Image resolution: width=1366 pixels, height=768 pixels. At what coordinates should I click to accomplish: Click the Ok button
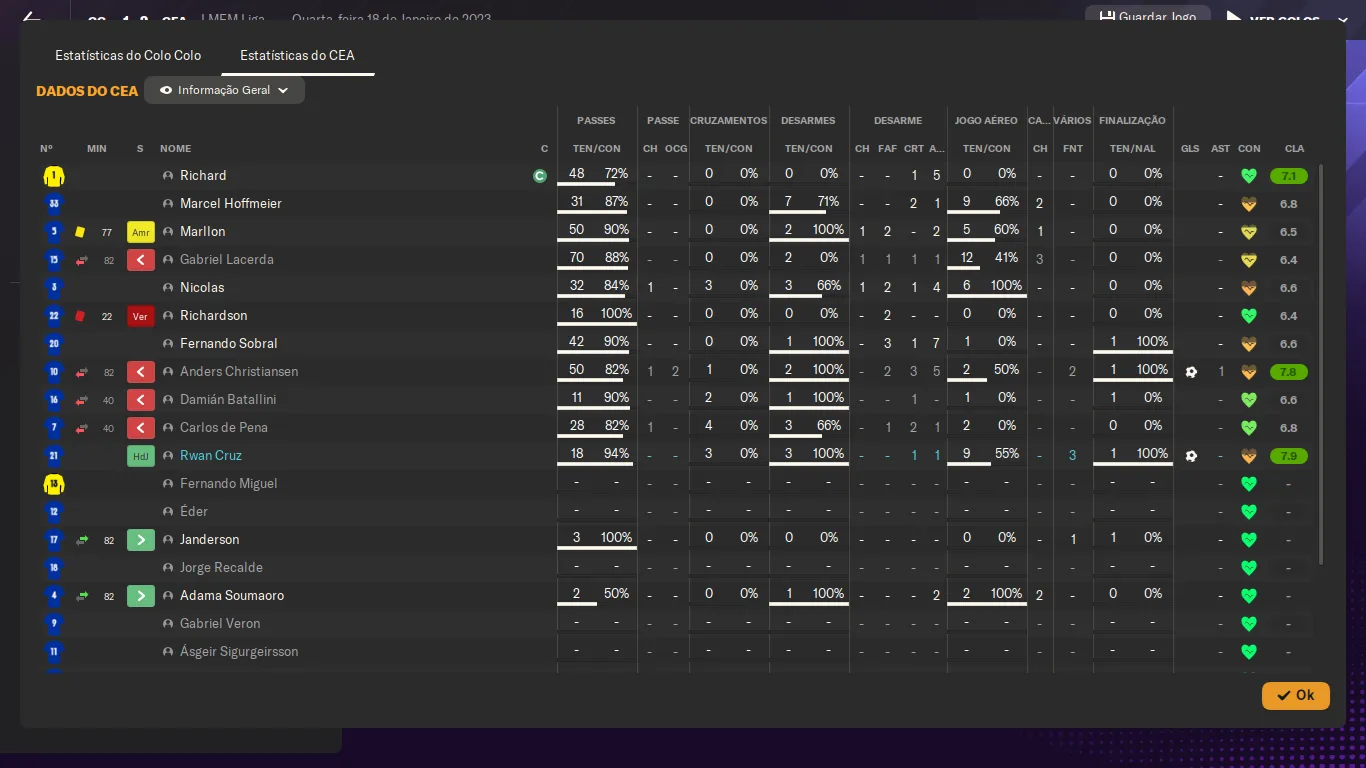pos(1295,695)
